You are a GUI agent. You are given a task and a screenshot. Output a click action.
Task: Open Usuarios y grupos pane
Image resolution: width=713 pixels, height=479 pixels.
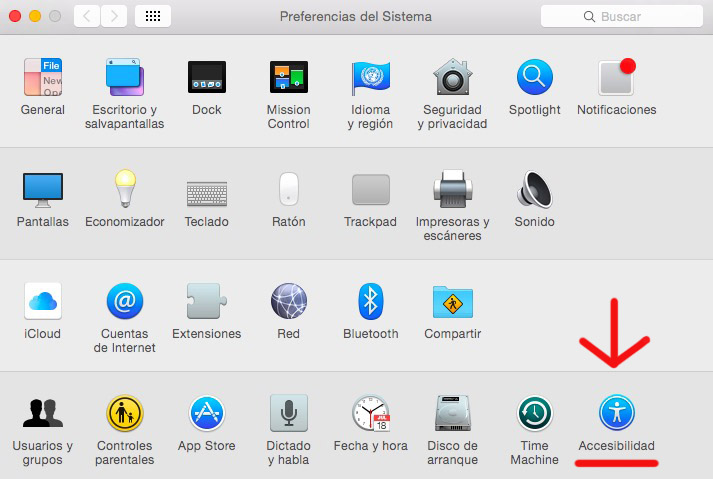point(43,413)
